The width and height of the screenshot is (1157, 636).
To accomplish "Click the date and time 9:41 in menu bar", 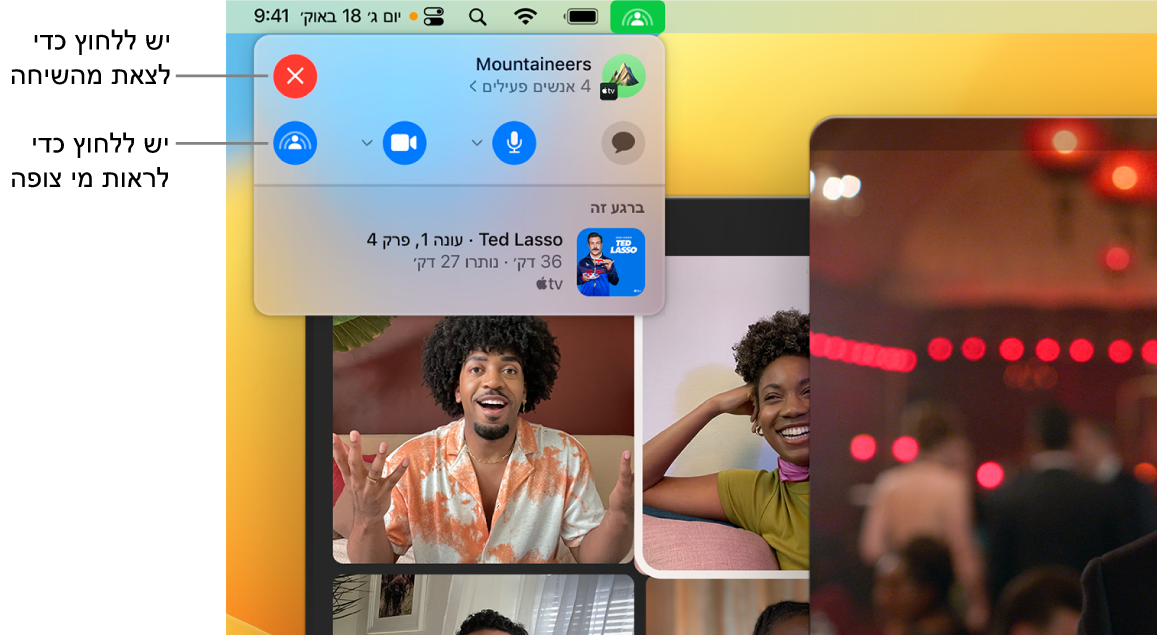I will 327,16.
